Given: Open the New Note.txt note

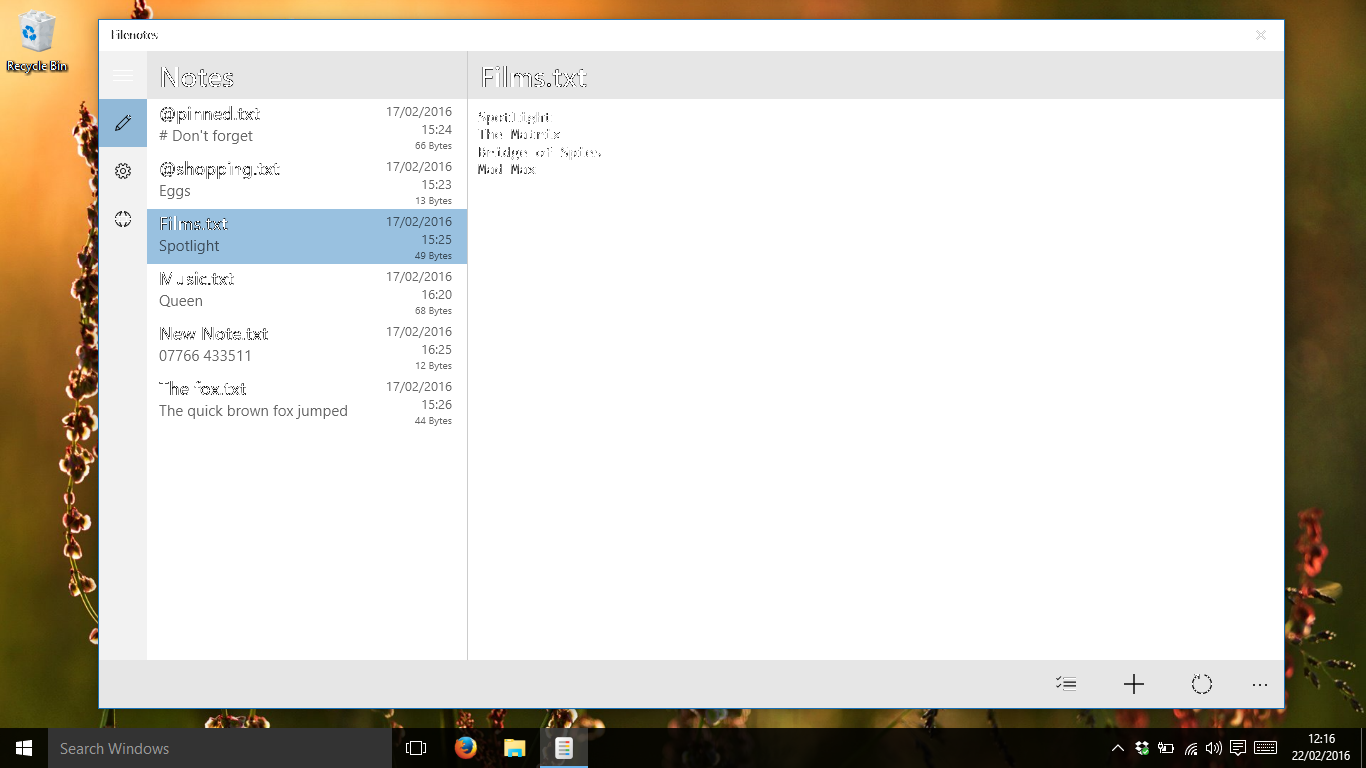Looking at the screenshot, I should click(307, 346).
